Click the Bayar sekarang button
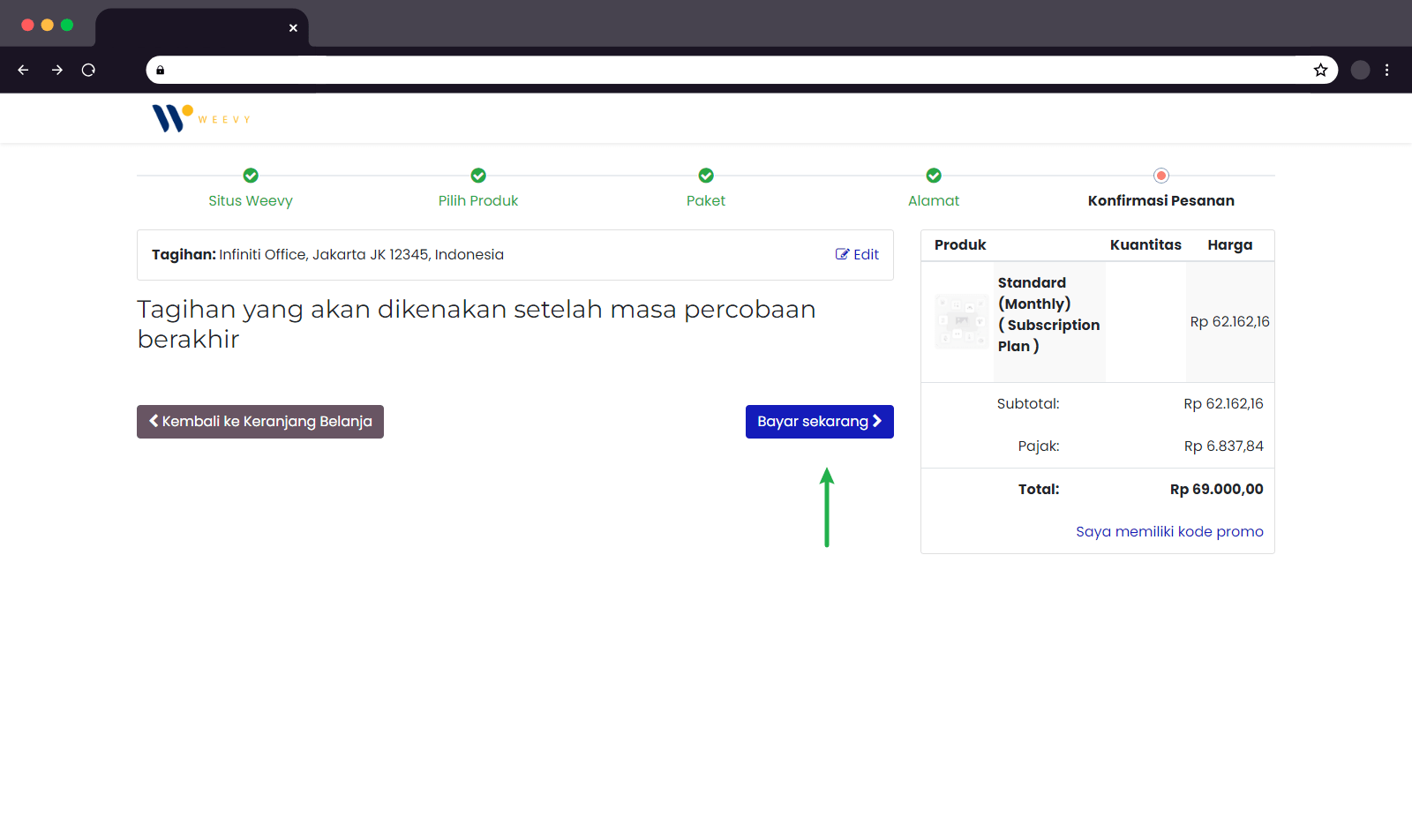The image size is (1412, 840). coord(819,421)
